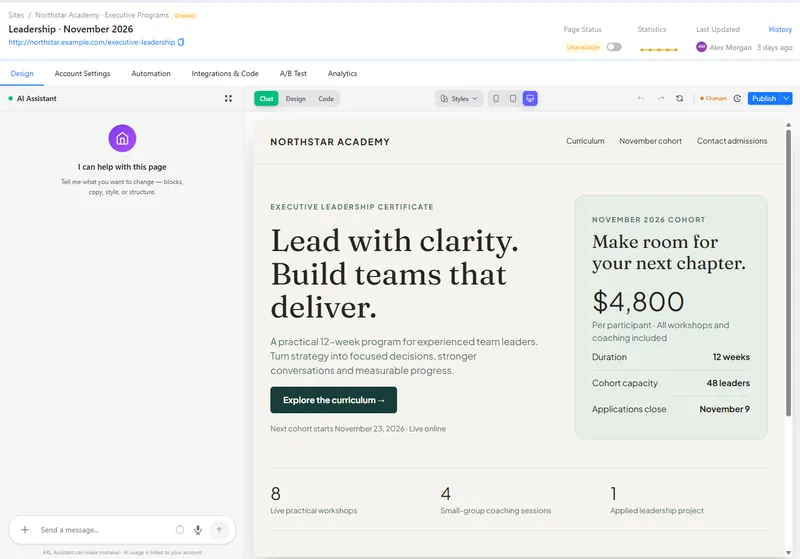Open the Integrations & Code tab
This screenshot has height=559, width=800.
[225, 73]
